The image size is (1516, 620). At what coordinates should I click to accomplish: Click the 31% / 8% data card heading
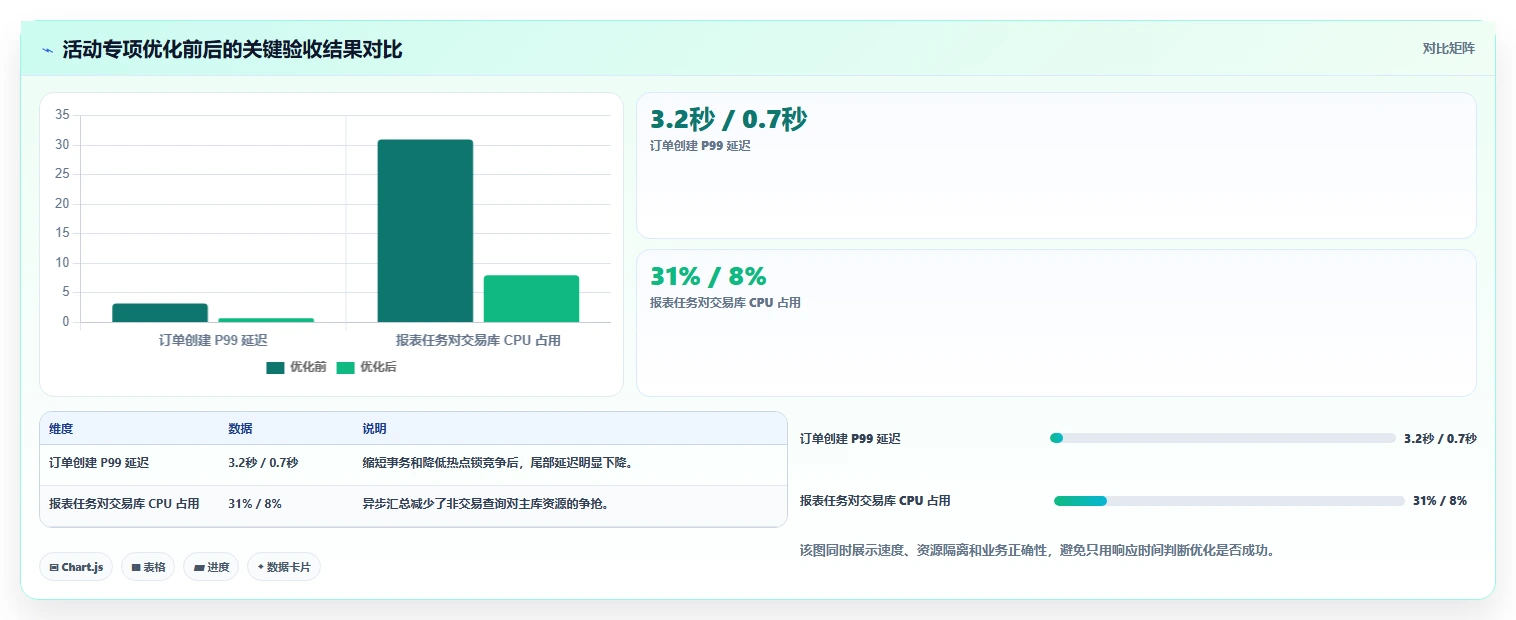[x=708, y=277]
